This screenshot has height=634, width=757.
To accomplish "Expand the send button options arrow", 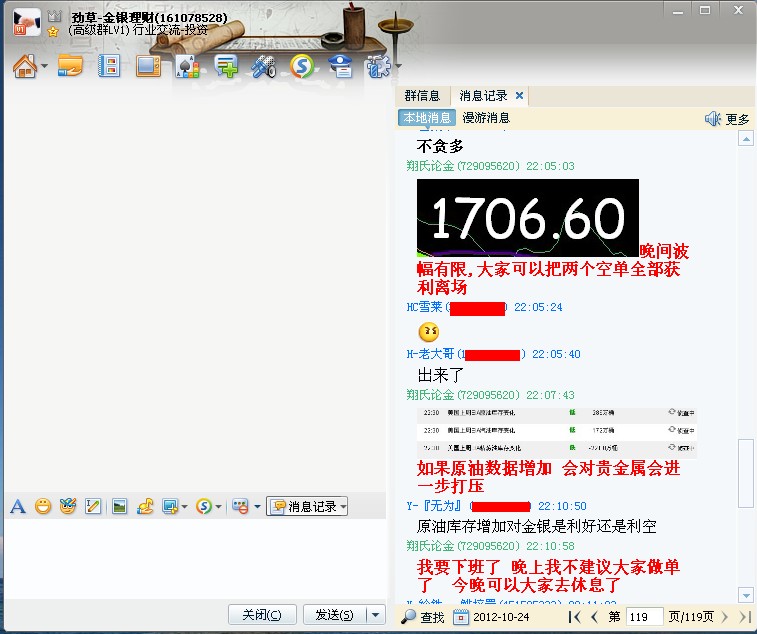I will 376,615.
